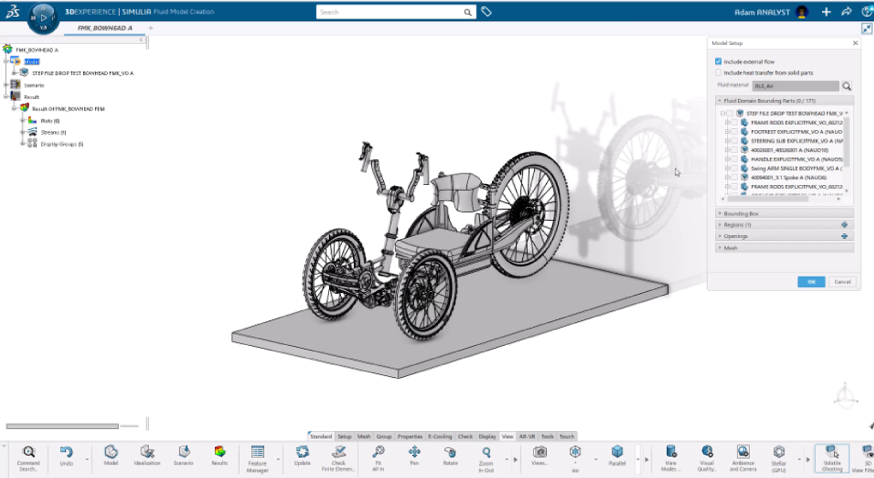Collapse Fluid Domain Bounding Parts section
This screenshot has height=478, width=874.
click(720, 101)
